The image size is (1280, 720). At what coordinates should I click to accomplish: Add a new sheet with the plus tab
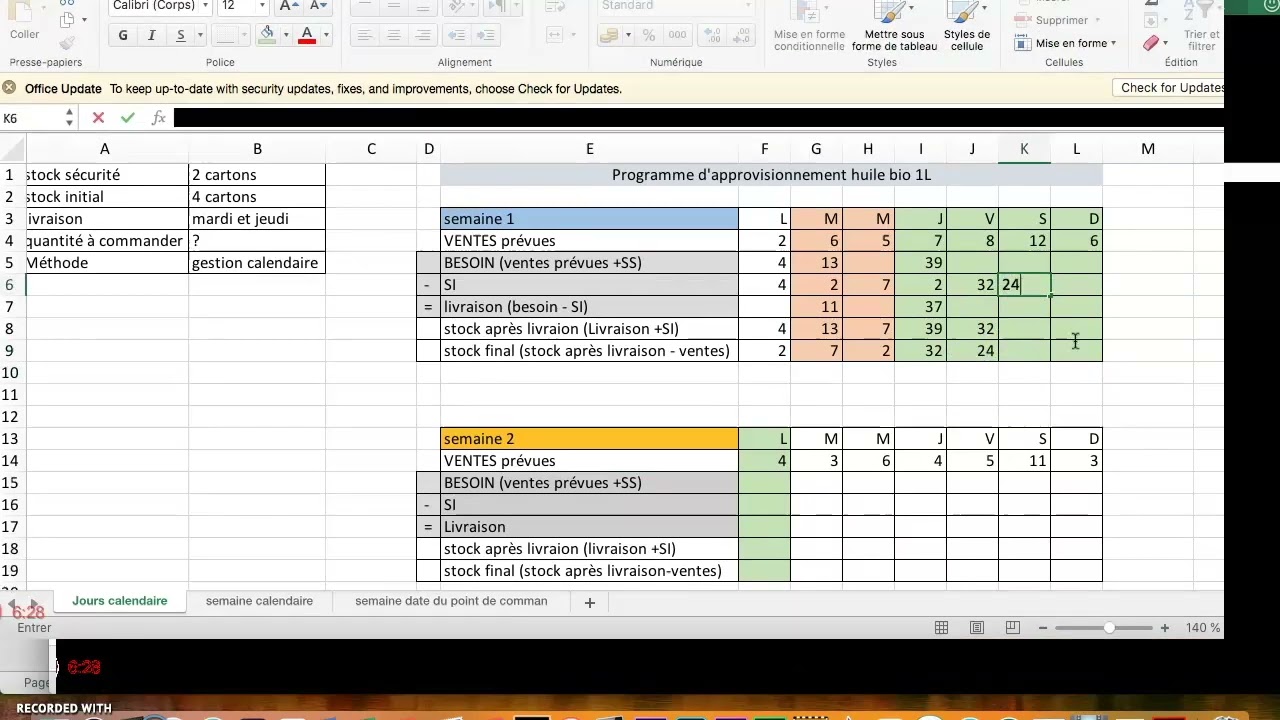(590, 602)
